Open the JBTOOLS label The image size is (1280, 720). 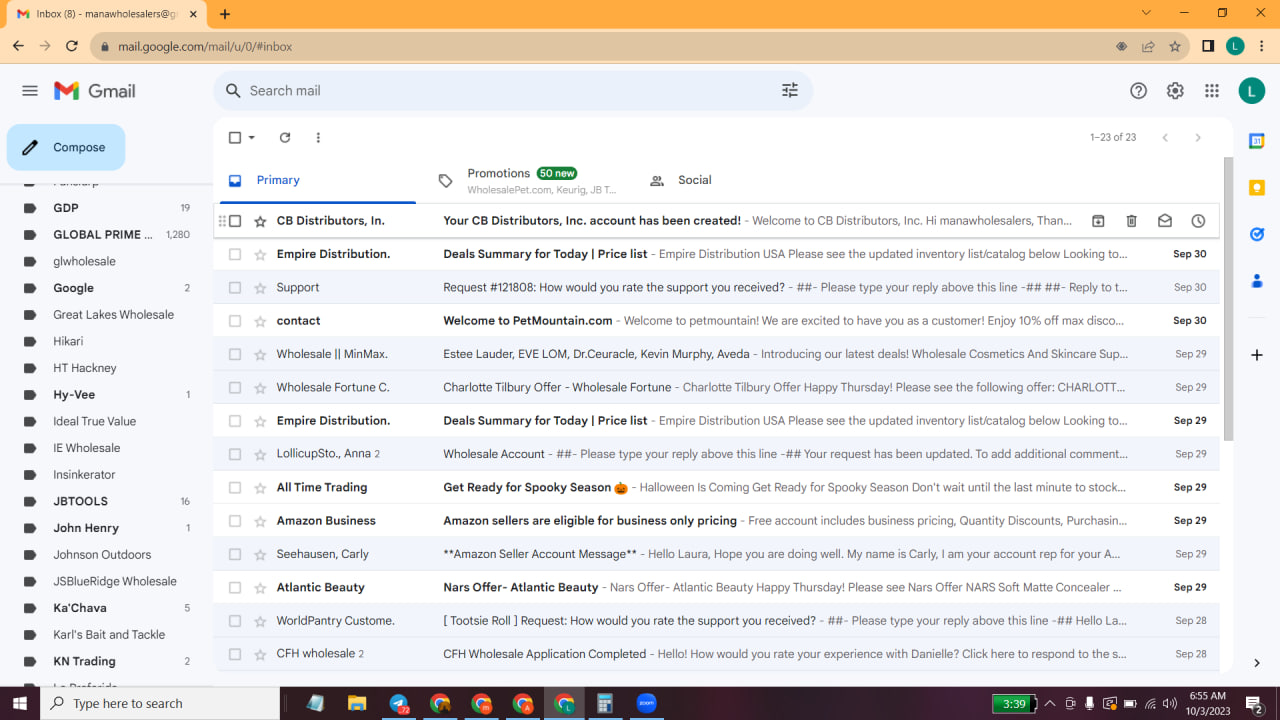[x=80, y=502]
